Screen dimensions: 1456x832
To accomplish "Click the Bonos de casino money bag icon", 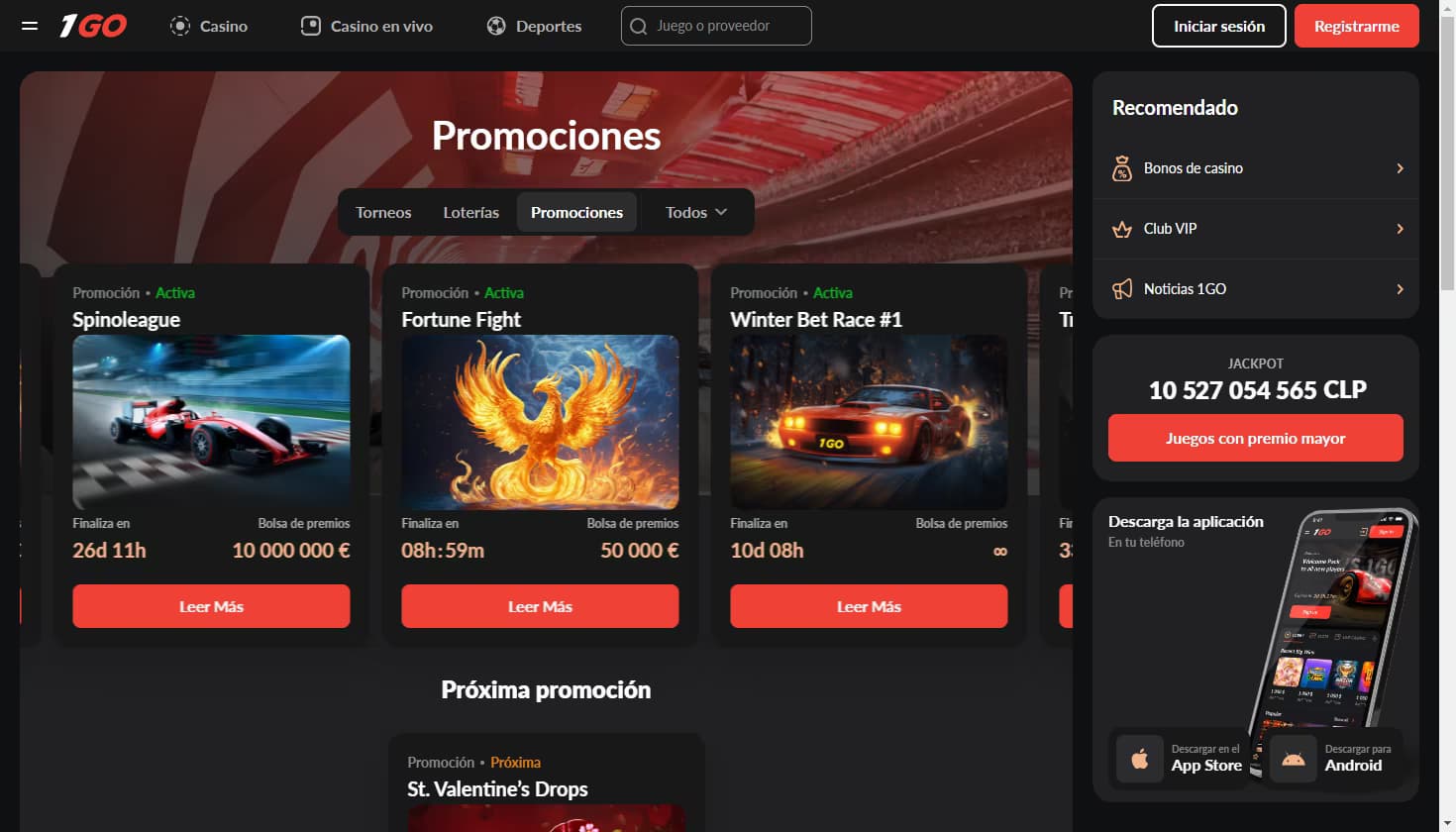I will coord(1122,168).
